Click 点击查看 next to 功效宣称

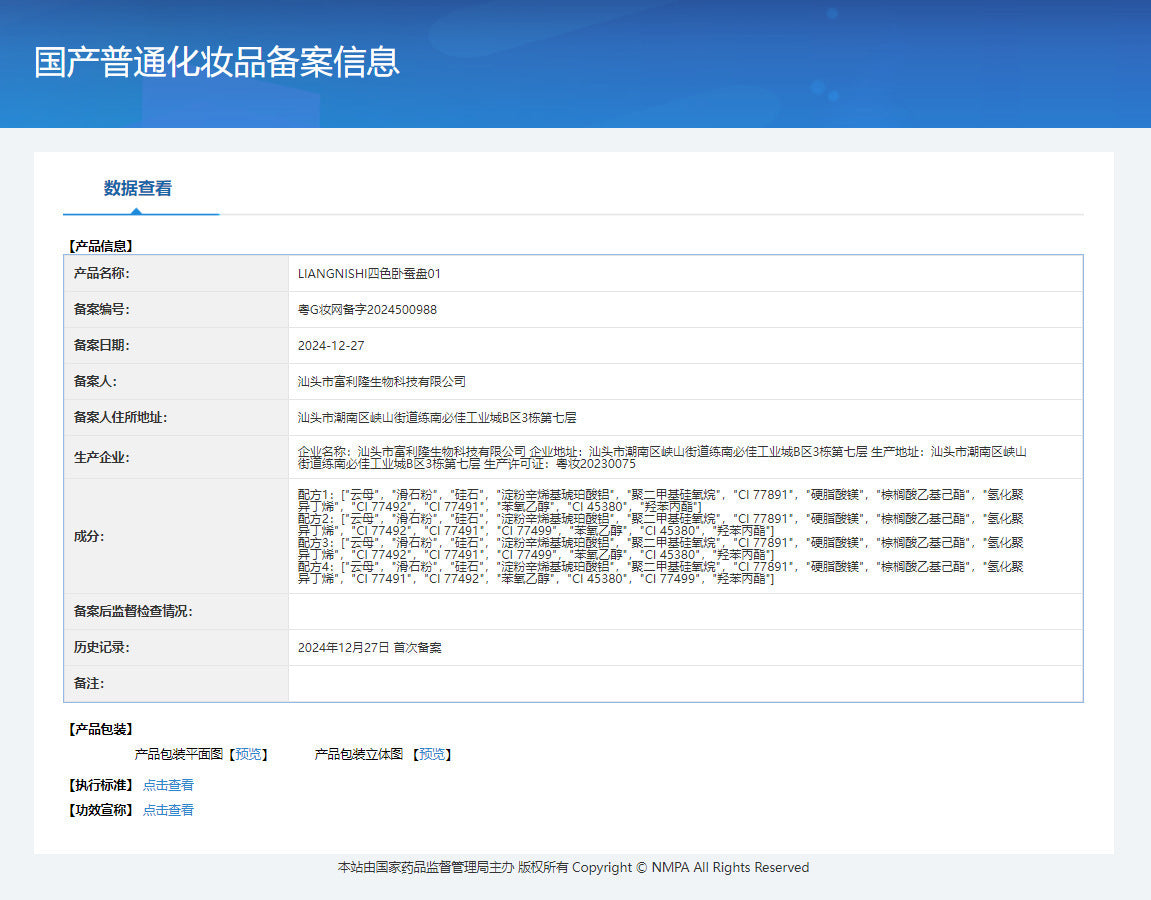coord(168,810)
